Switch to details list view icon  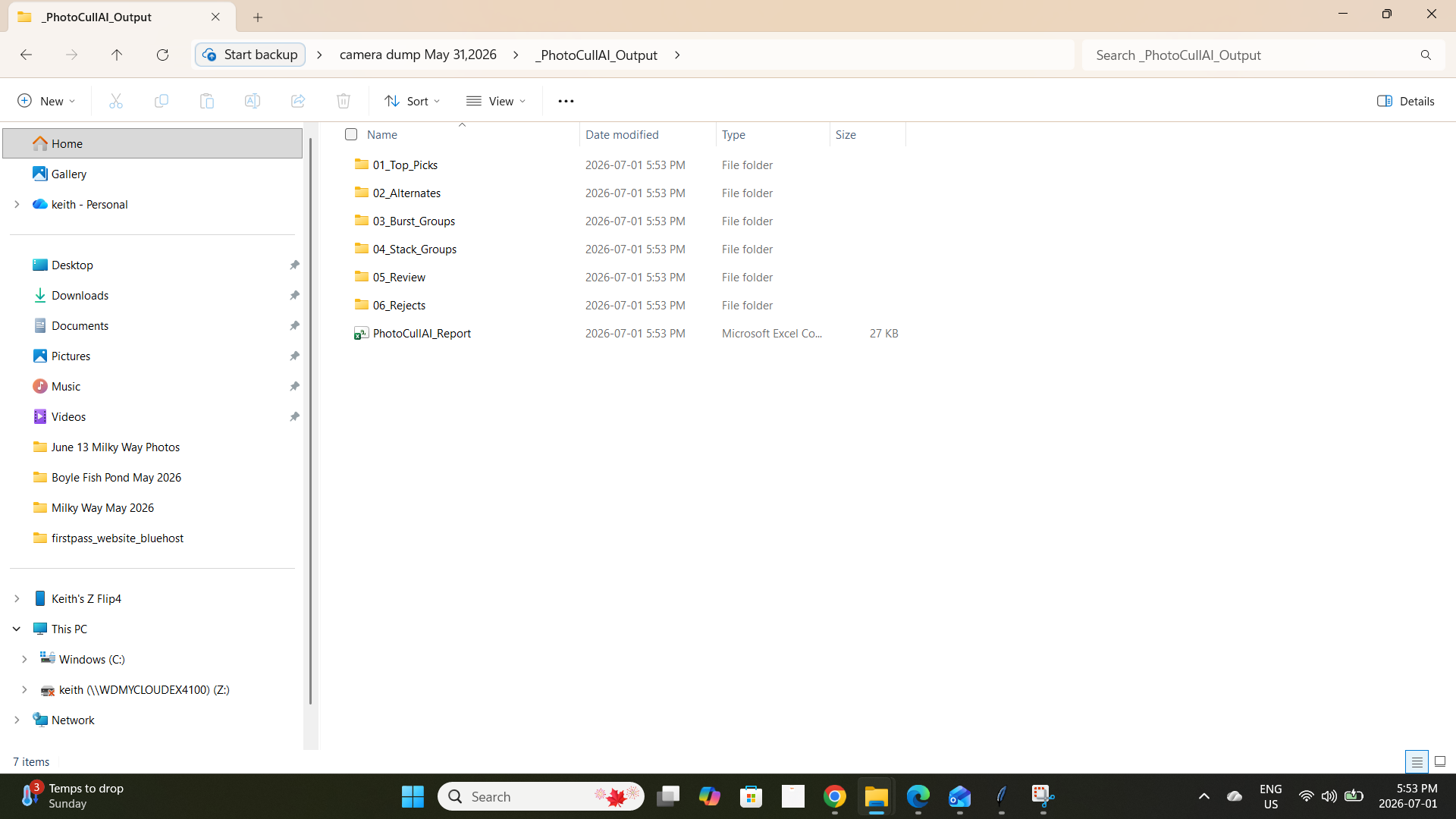(x=1417, y=761)
